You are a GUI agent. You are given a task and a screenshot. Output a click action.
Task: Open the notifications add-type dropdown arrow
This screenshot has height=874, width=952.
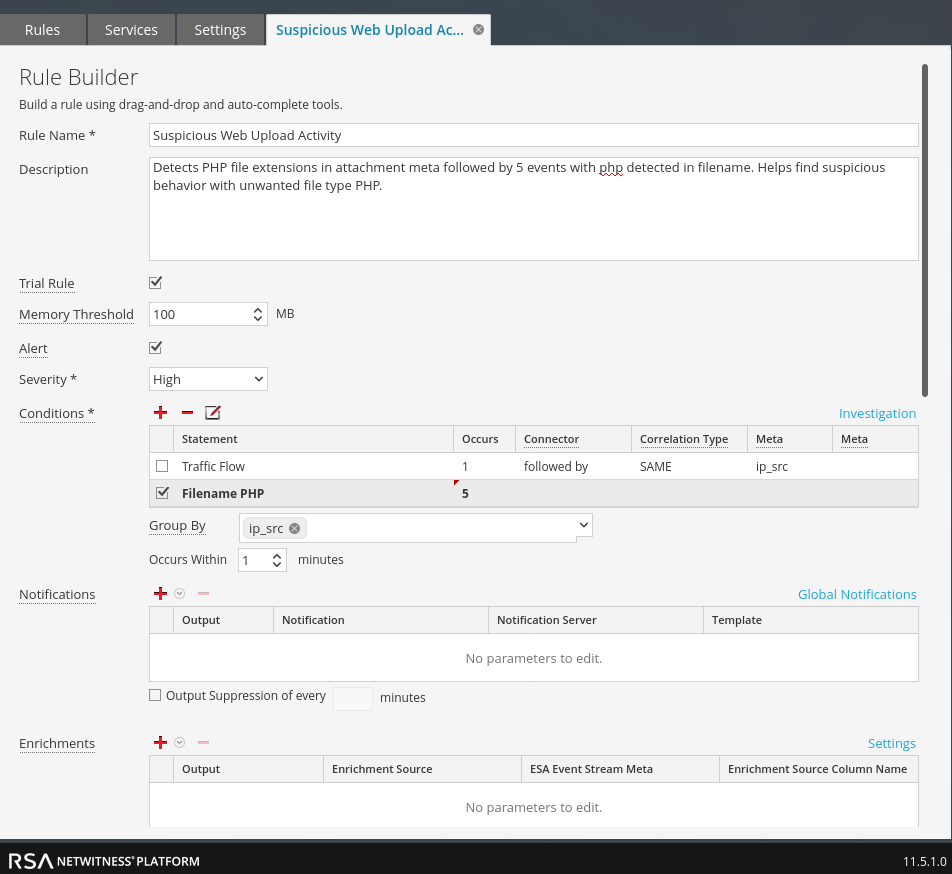(x=180, y=593)
